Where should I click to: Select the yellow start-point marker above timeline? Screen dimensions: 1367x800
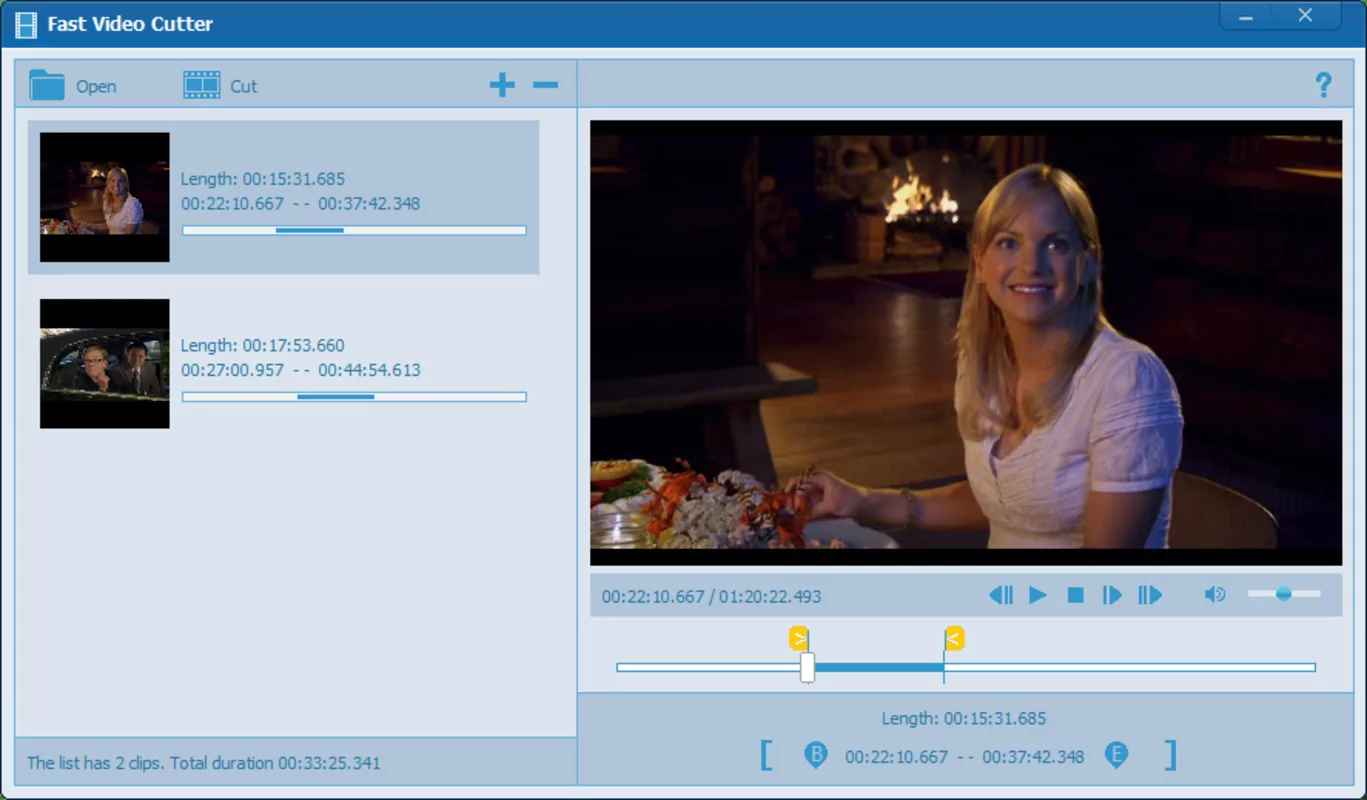[799, 638]
